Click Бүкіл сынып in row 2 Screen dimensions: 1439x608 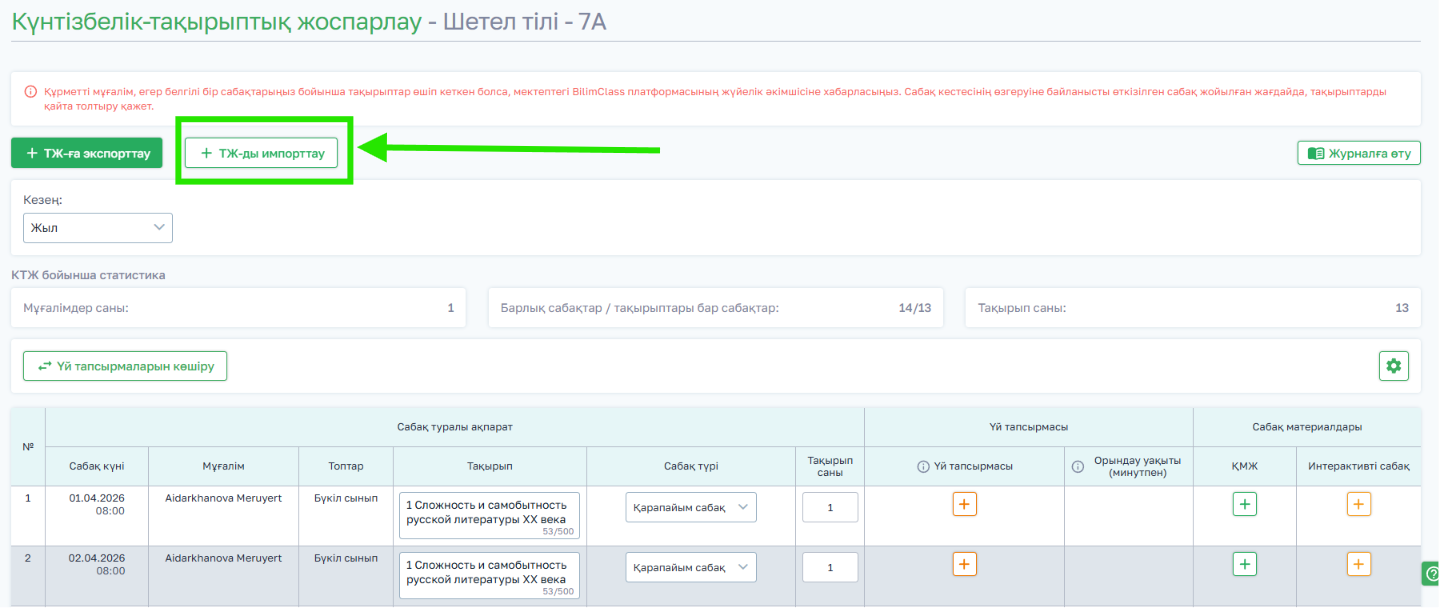pos(346,558)
